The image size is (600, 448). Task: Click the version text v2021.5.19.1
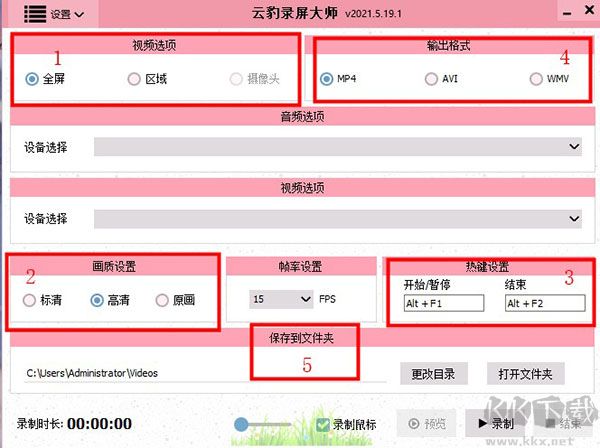373,14
